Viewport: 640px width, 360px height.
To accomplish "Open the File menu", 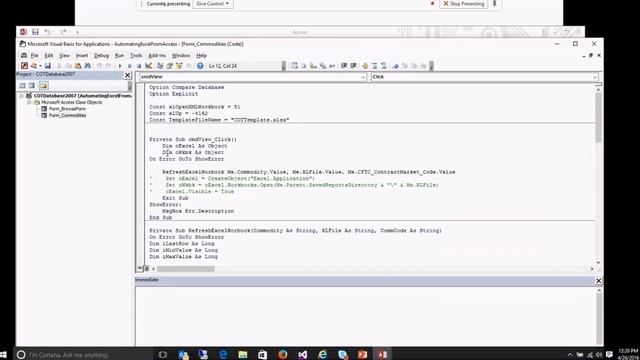I will [x=34, y=56].
